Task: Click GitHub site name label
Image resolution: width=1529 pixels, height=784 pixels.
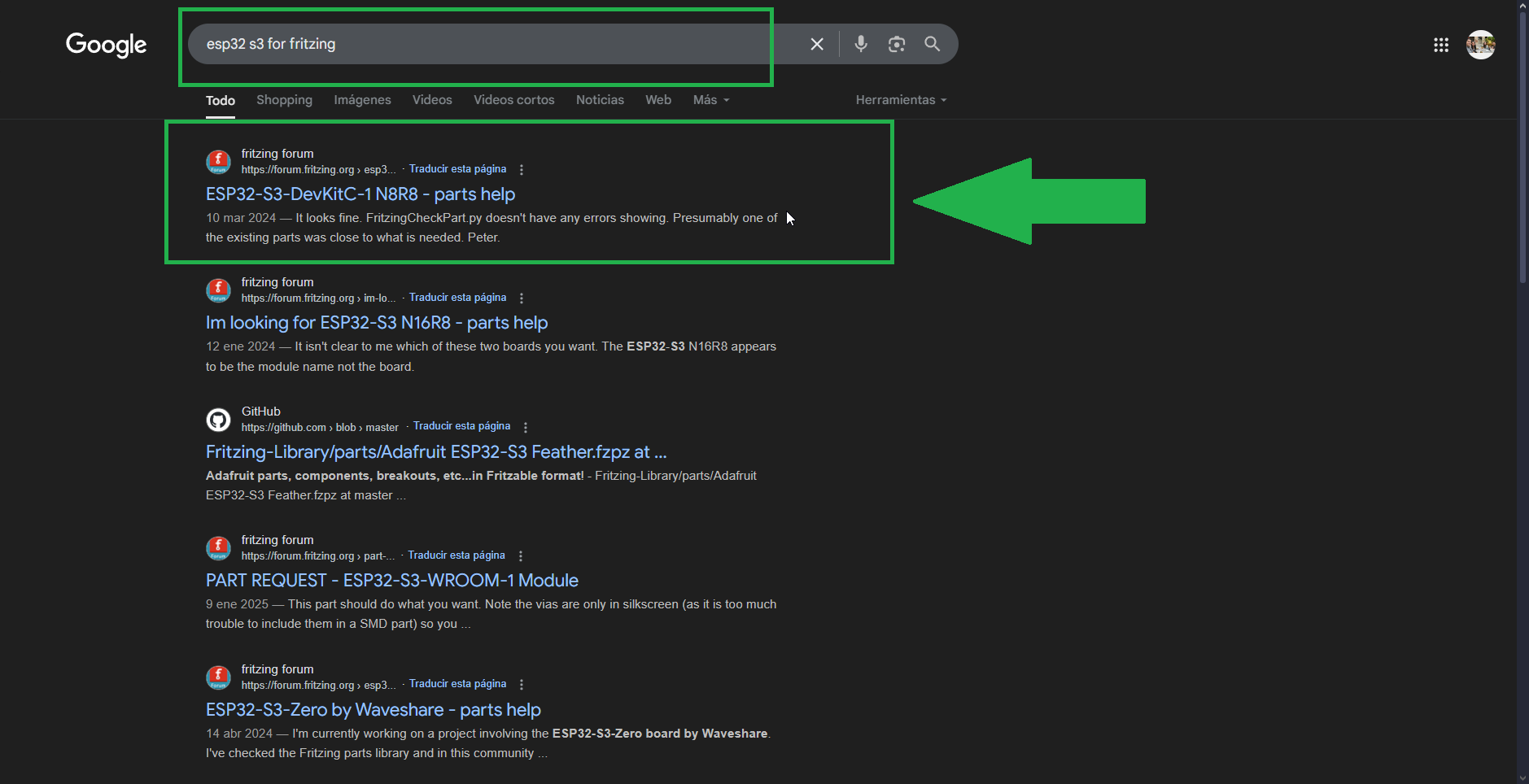Action: pyautogui.click(x=261, y=412)
